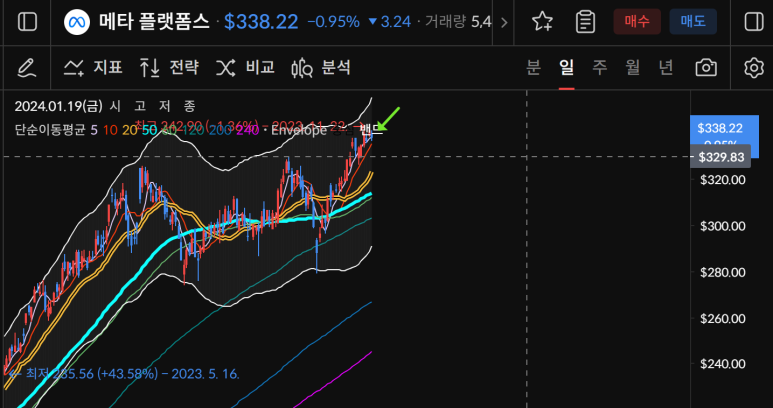Click the -0.95% change percentage in header
Screen dimensions: 773x408
coord(334,22)
